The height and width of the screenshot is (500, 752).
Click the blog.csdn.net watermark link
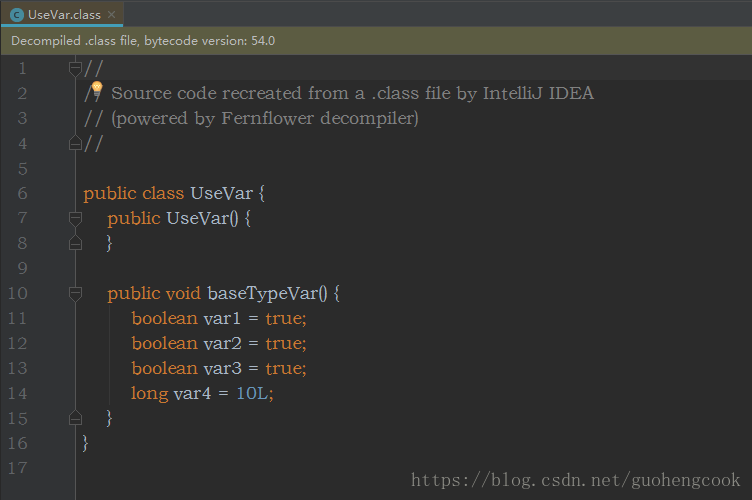point(576,480)
